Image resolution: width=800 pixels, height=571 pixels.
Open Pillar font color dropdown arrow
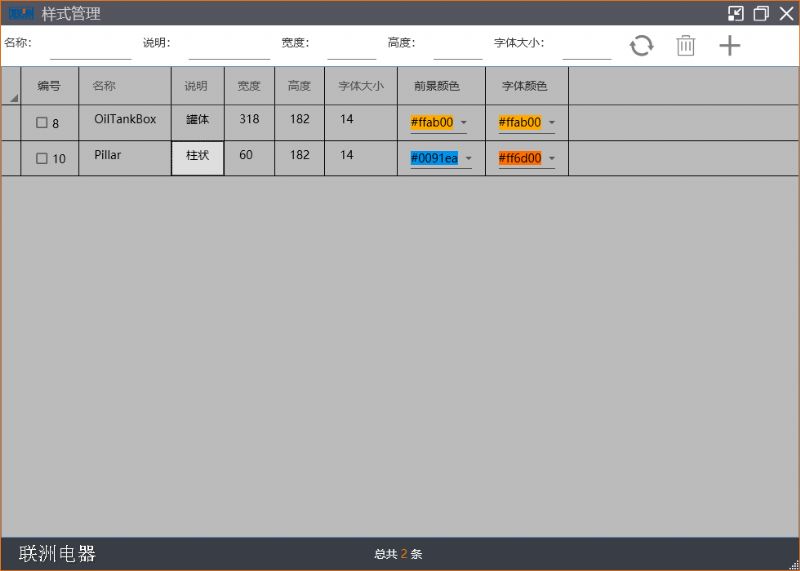click(x=551, y=158)
